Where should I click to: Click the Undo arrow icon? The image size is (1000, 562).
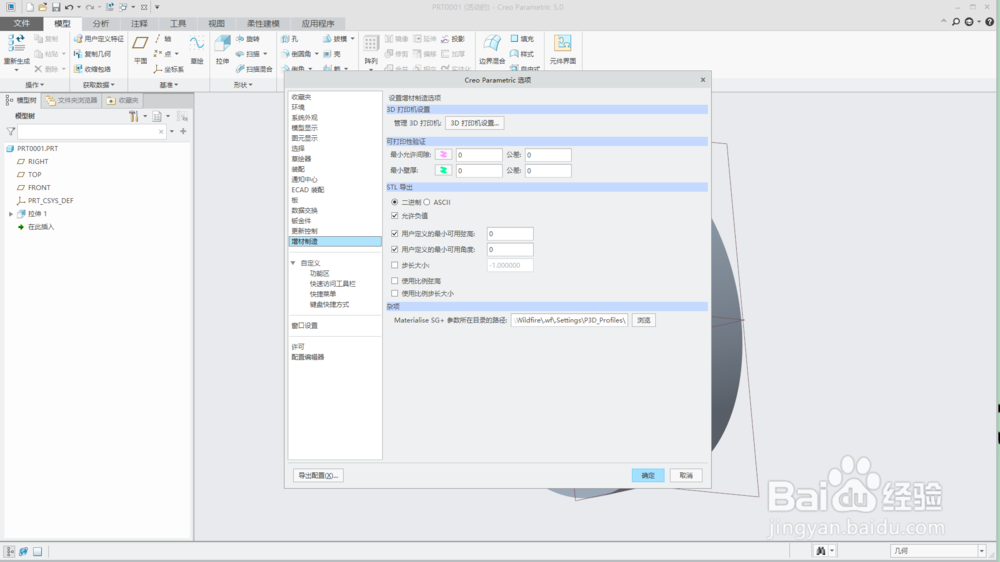click(x=69, y=7)
